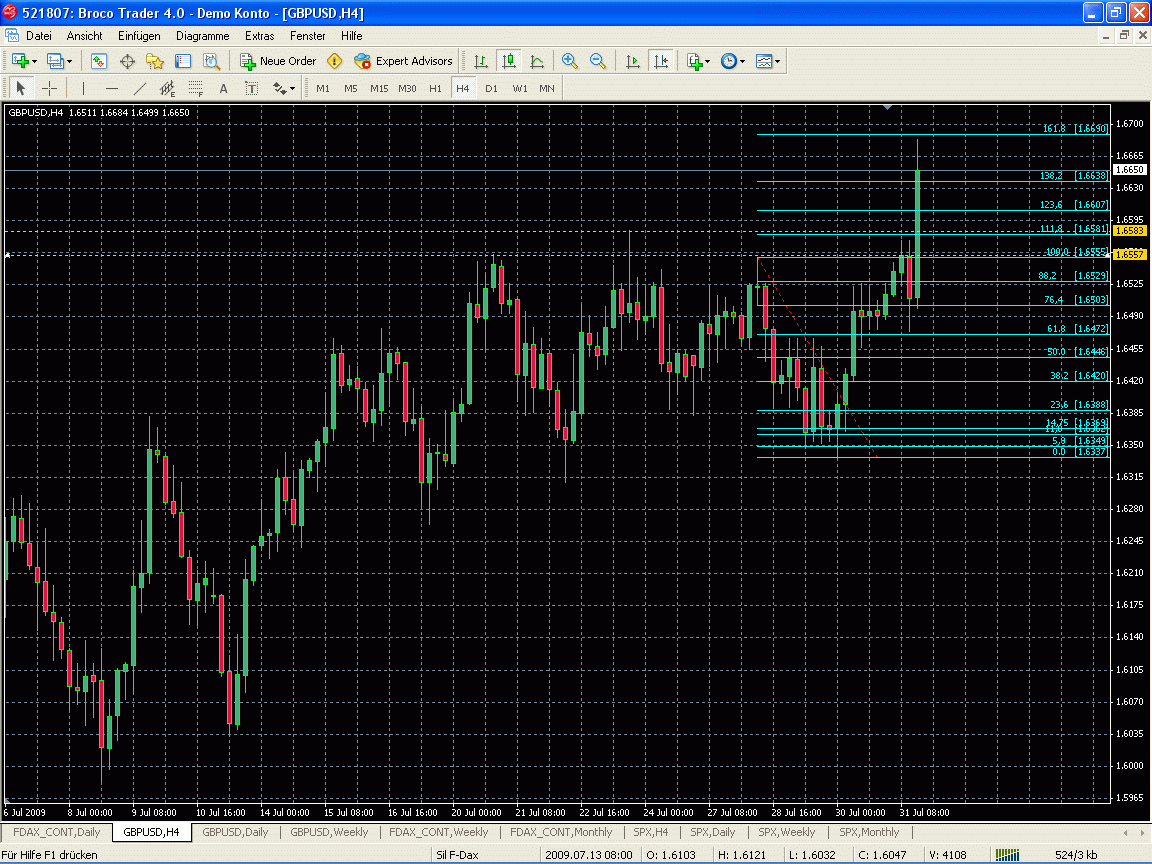Open the Periods clock dropdown
Screen dimensions: 1152x864
[732, 62]
